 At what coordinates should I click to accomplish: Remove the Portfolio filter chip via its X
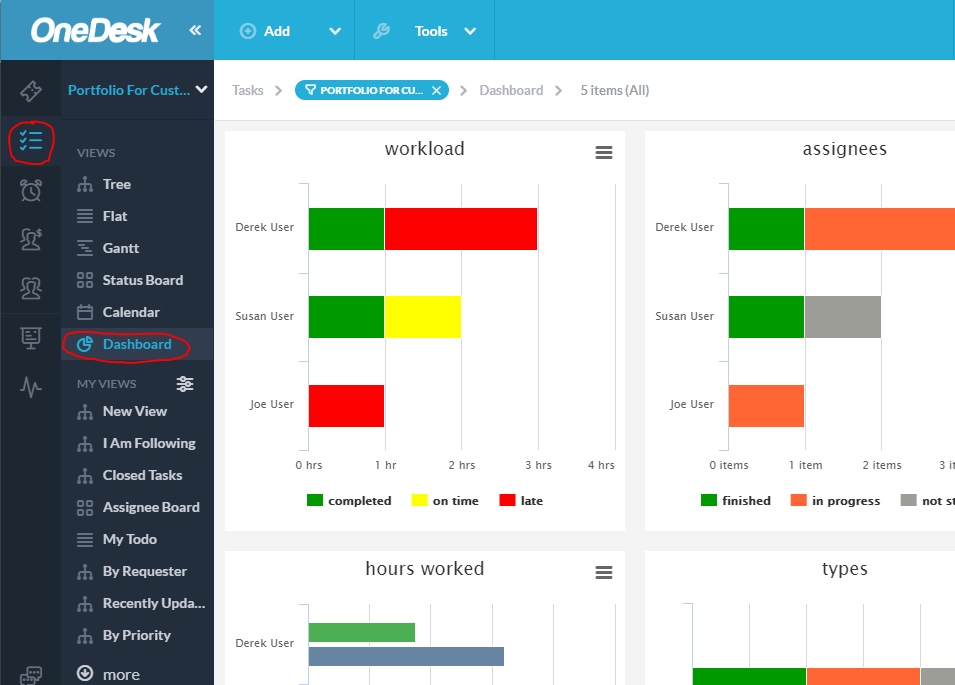pos(435,89)
